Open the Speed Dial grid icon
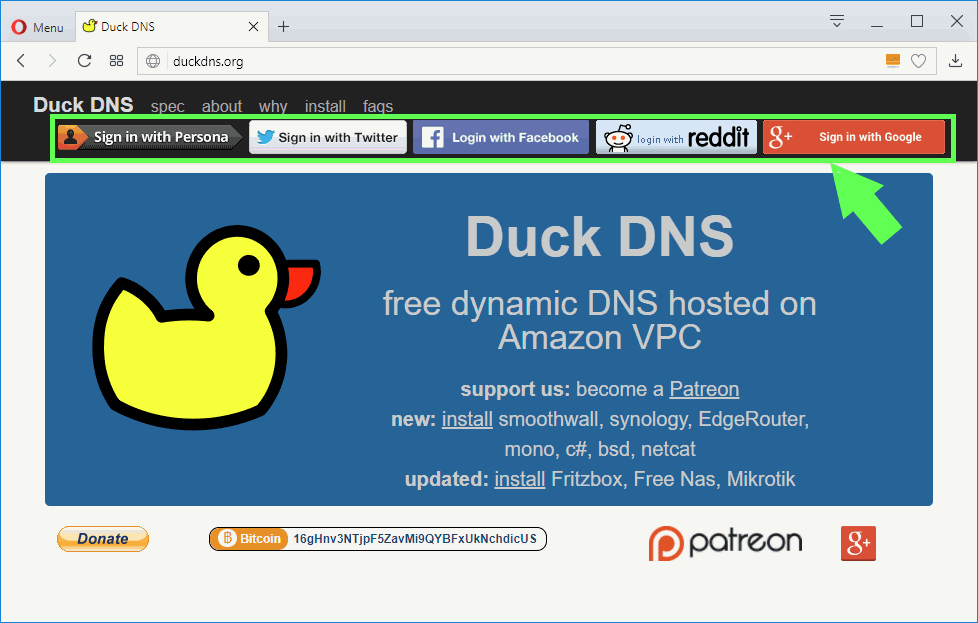 coord(117,60)
